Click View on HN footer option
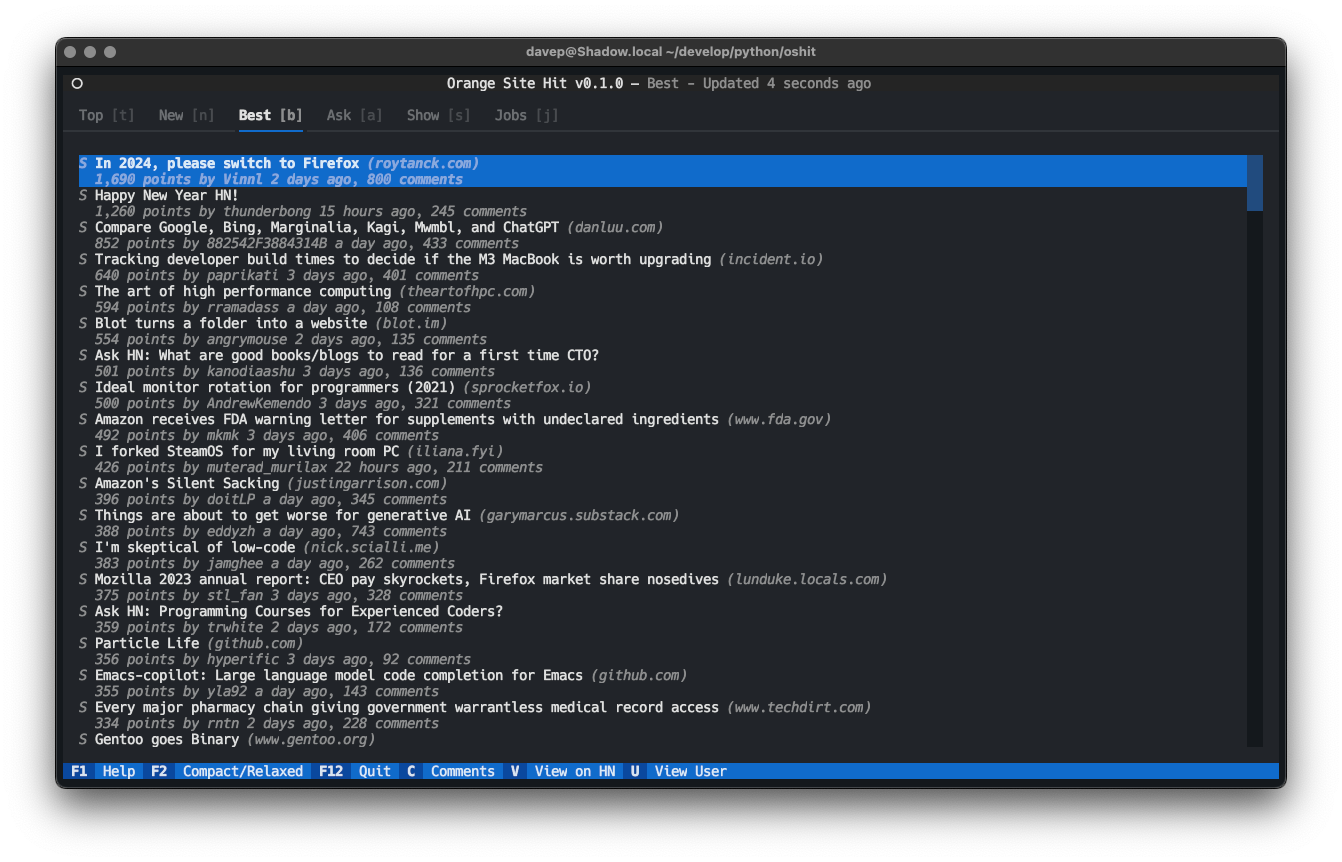The width and height of the screenshot is (1342, 862). (x=574, y=771)
